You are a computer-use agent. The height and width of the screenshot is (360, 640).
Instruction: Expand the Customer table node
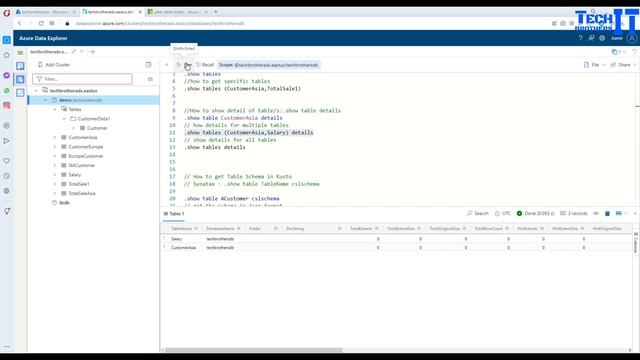coord(73,128)
